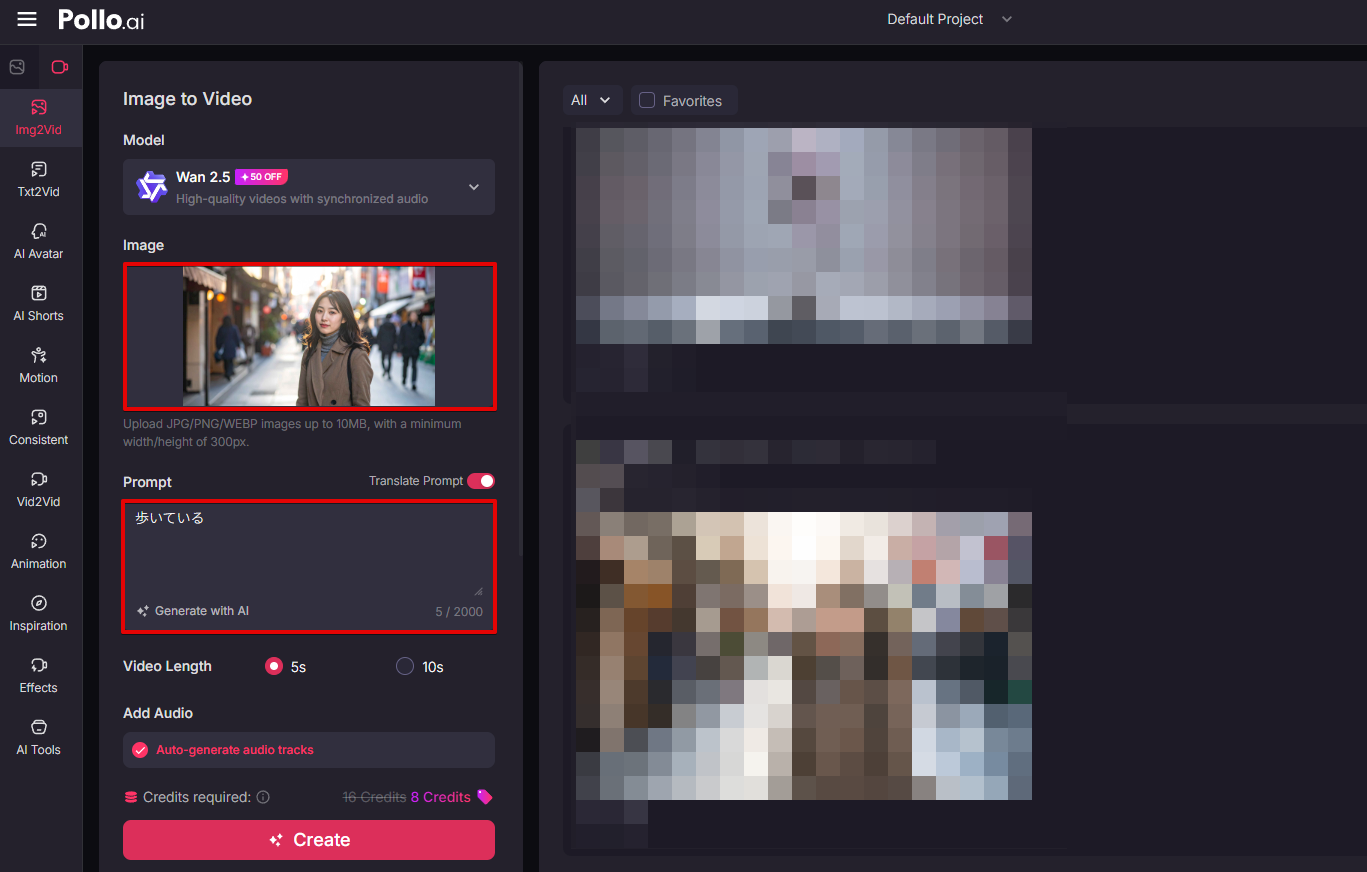Select the Motion sidebar icon

click(x=39, y=364)
